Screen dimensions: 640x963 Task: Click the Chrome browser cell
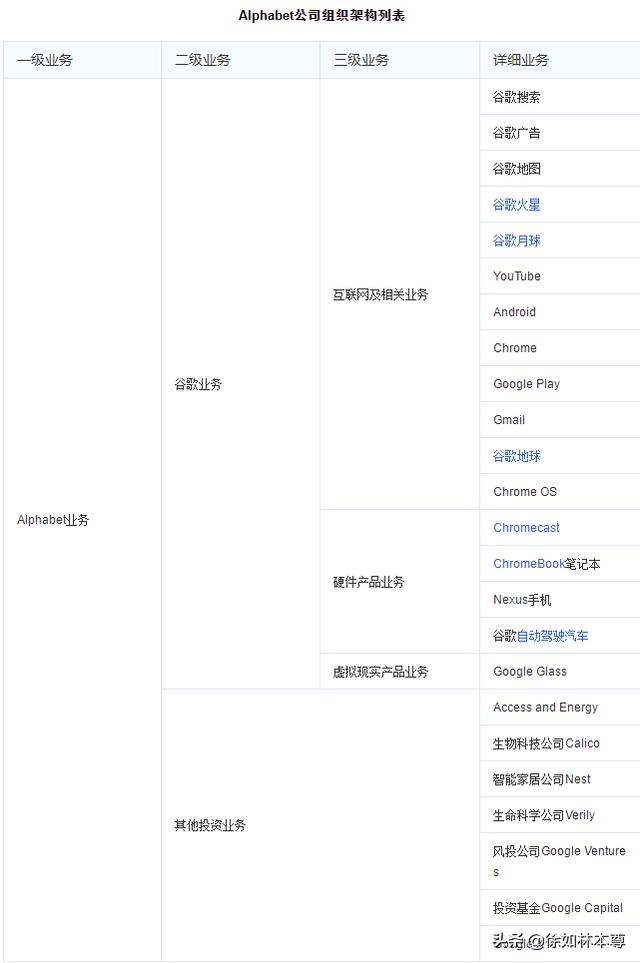(560, 348)
